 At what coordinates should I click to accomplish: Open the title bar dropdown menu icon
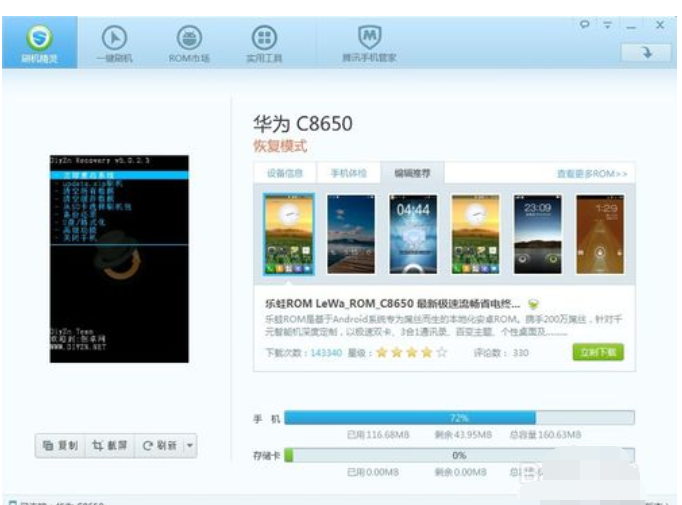[x=607, y=25]
